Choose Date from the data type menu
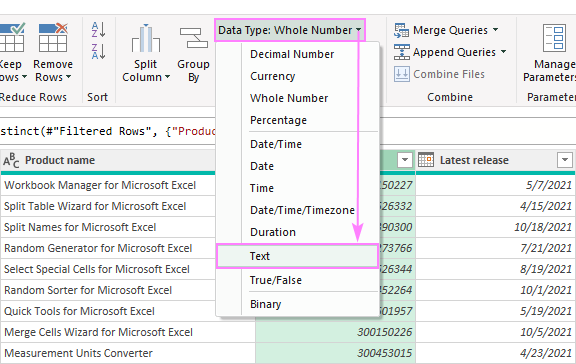Image resolution: width=576 pixels, height=364 pixels. click(262, 166)
